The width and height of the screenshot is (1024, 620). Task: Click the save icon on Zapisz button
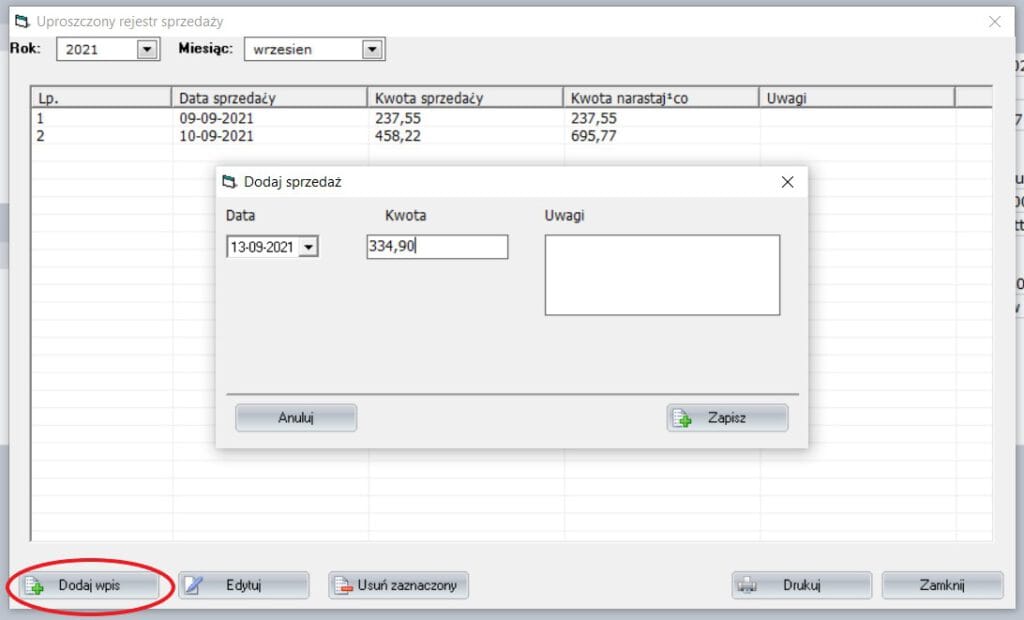point(682,418)
